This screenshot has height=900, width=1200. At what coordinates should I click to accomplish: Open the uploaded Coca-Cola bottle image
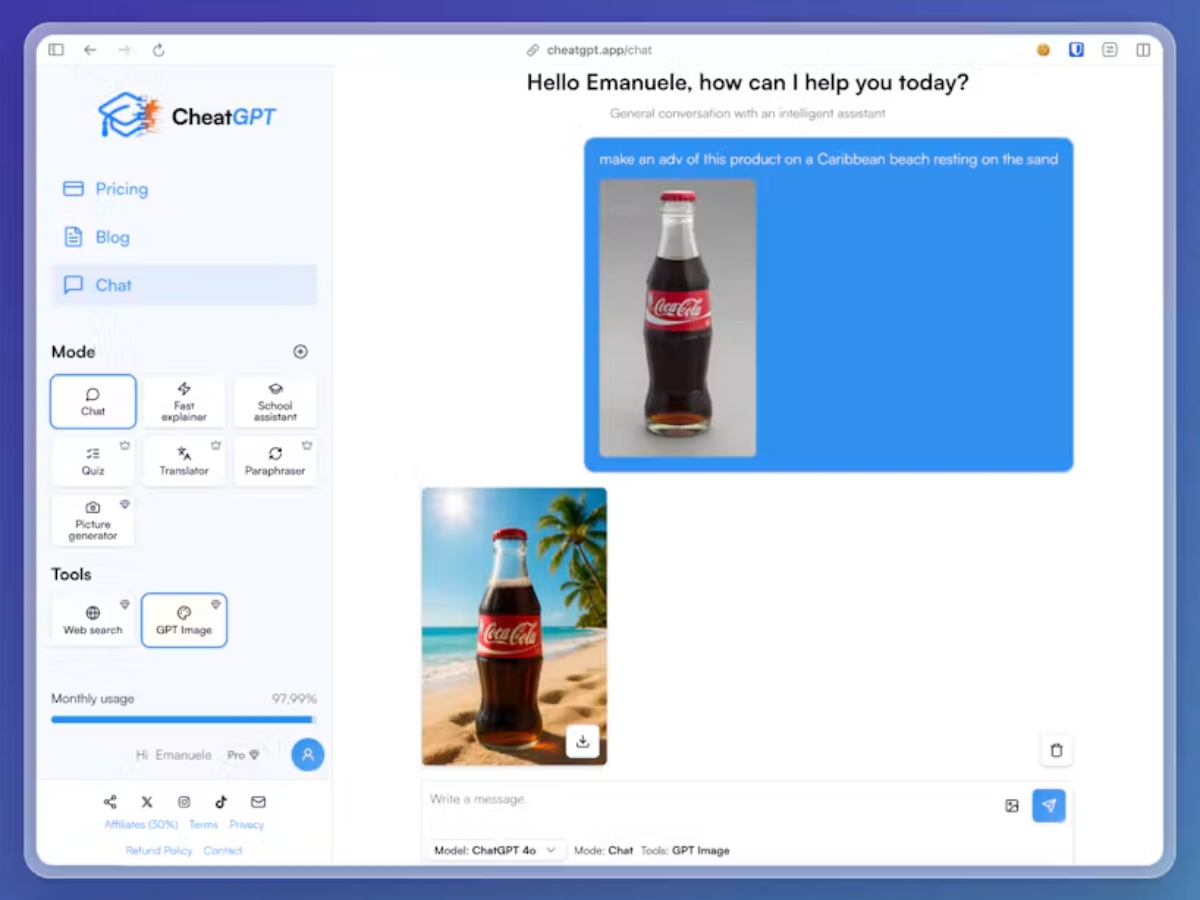(678, 317)
